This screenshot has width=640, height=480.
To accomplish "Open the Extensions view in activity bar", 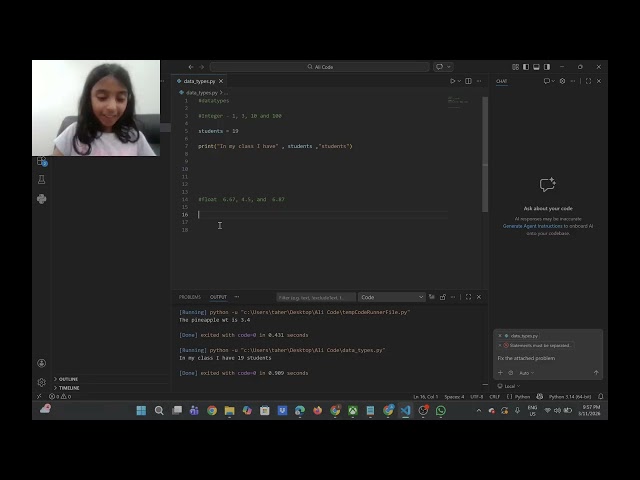I will (x=42, y=162).
